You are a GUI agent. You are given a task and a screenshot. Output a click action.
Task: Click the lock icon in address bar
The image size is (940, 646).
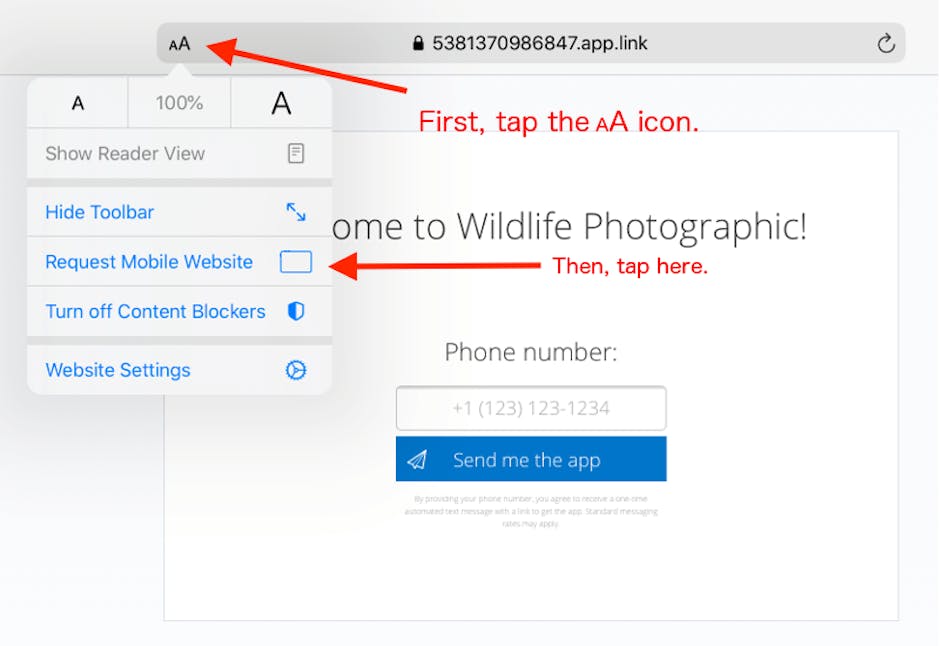pos(418,44)
